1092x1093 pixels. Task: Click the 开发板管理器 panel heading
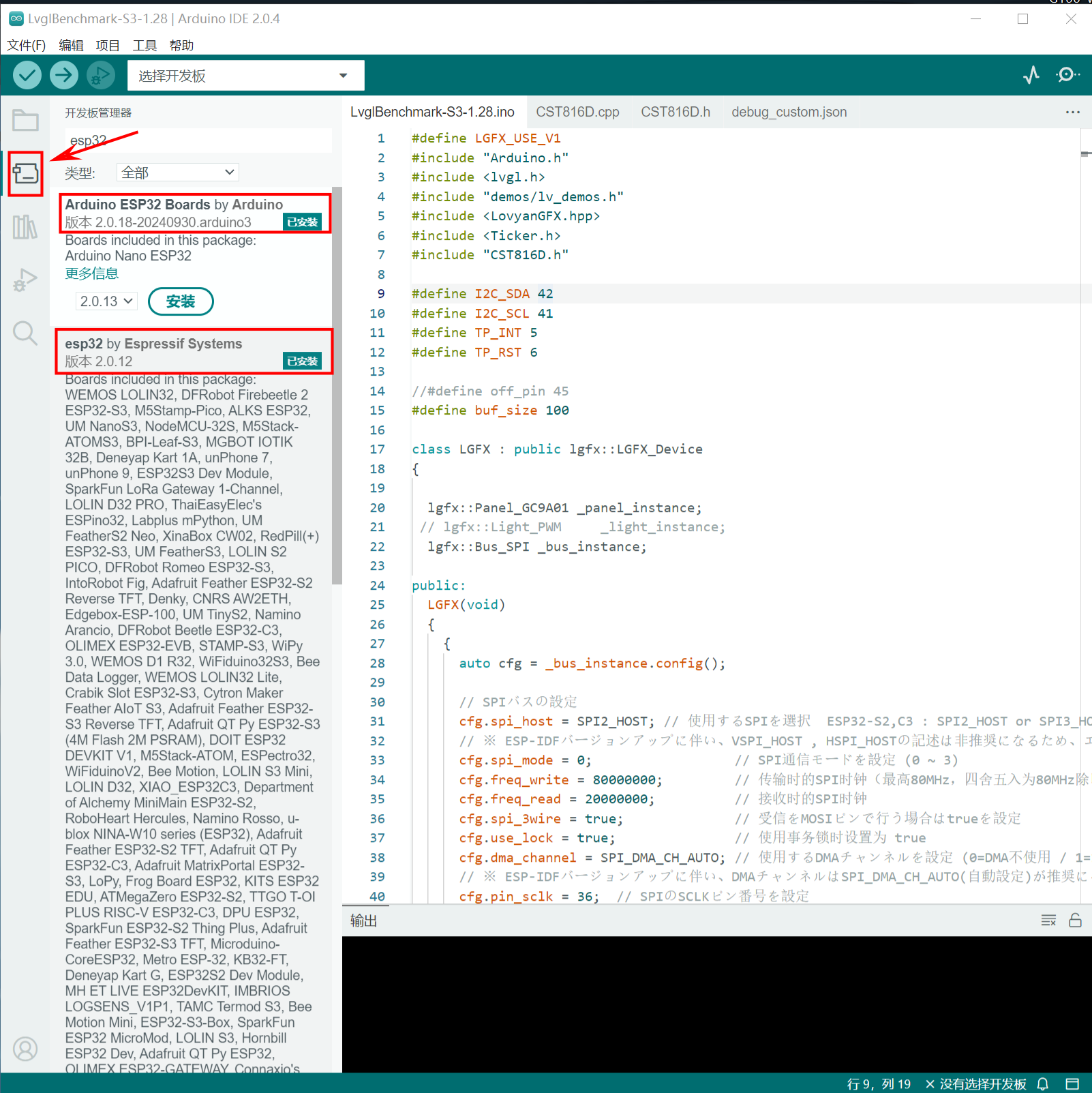[x=98, y=113]
